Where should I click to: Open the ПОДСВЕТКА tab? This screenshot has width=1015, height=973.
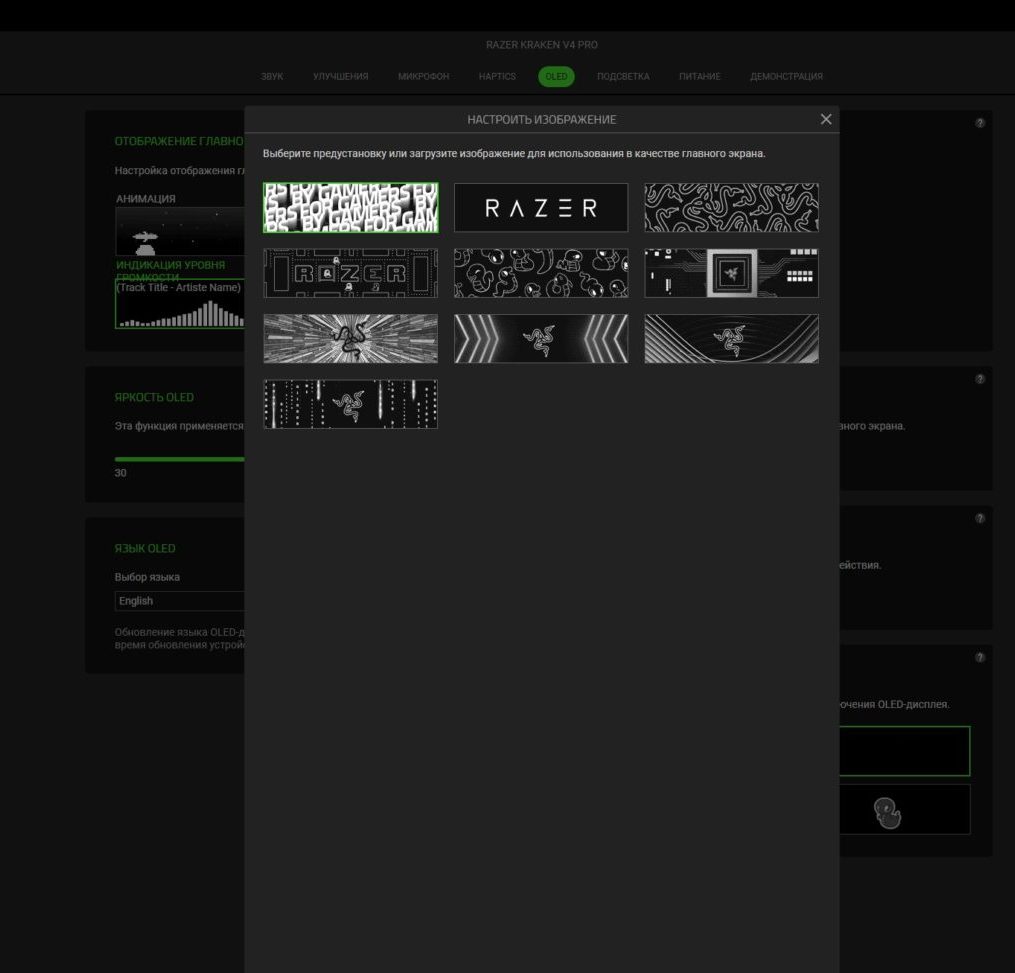pyautogui.click(x=623, y=76)
